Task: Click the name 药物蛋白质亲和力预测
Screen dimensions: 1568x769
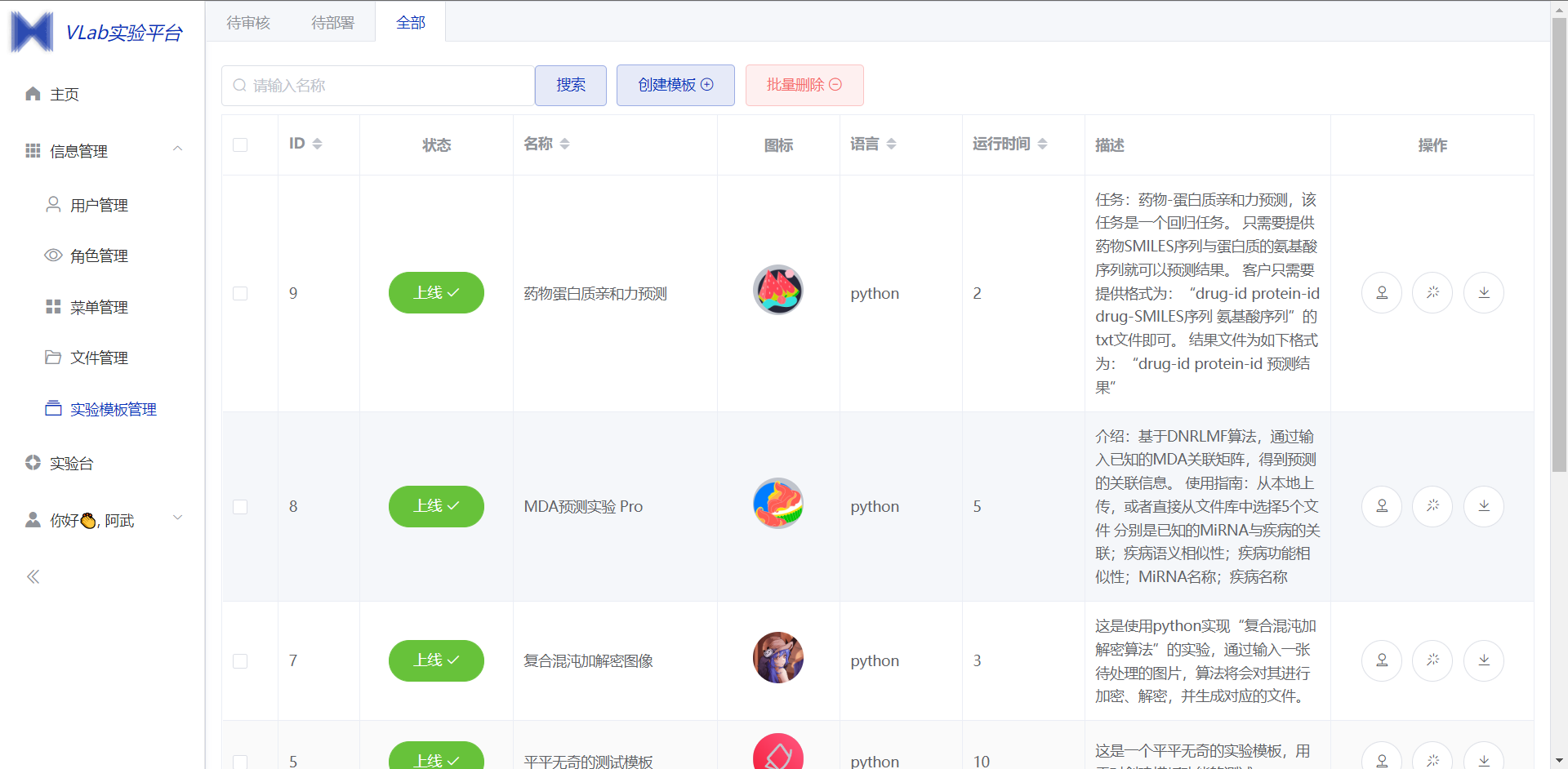Action: pyautogui.click(x=595, y=293)
